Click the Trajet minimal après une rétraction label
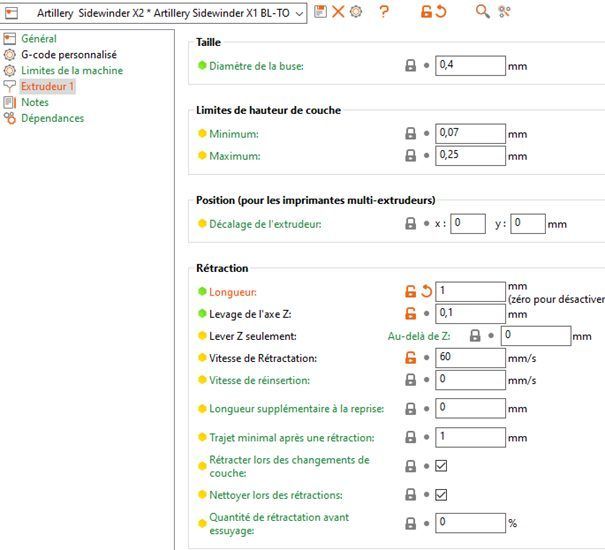The width and height of the screenshot is (605, 550). (292, 438)
